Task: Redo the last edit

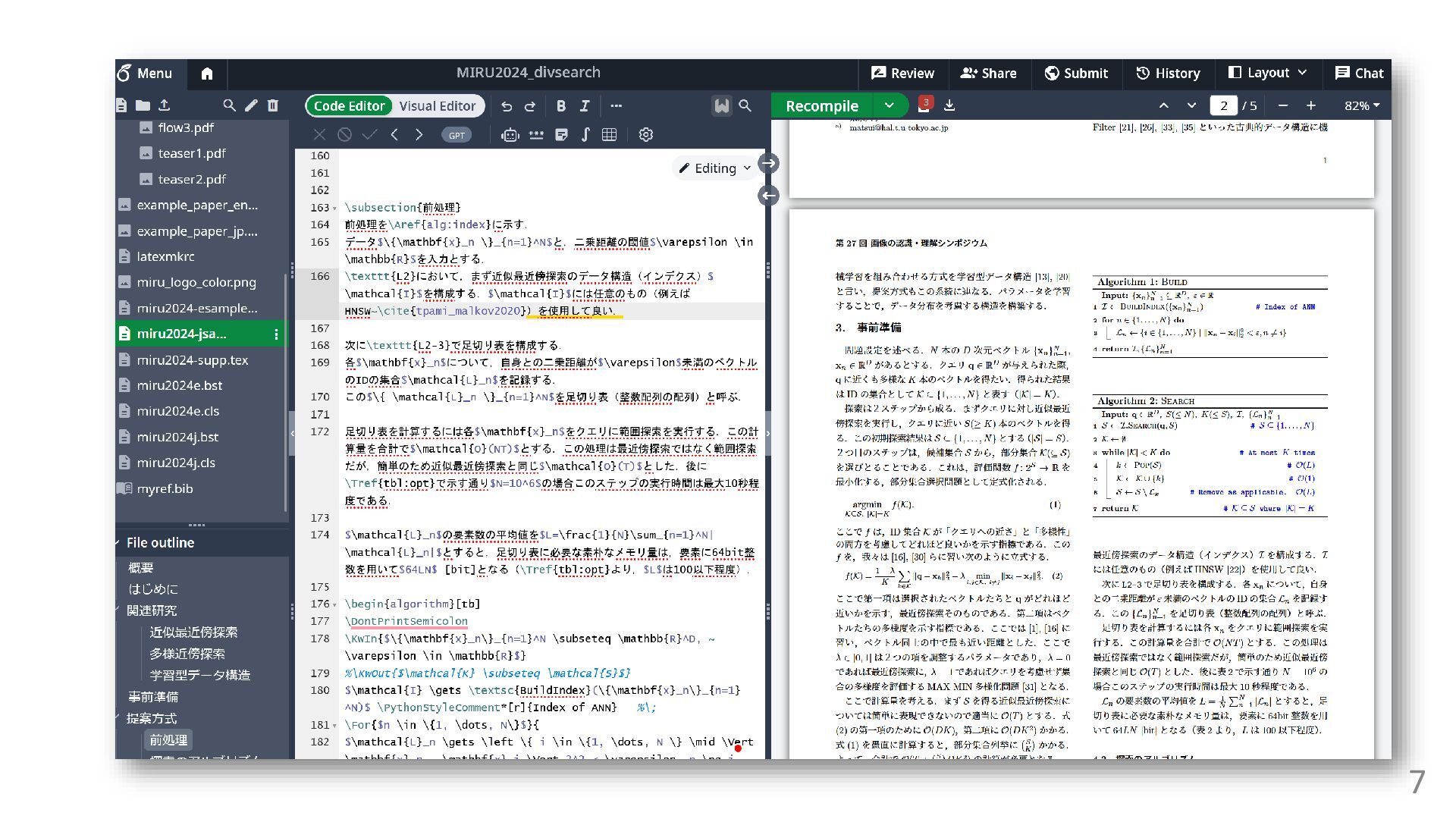Action: tap(530, 106)
